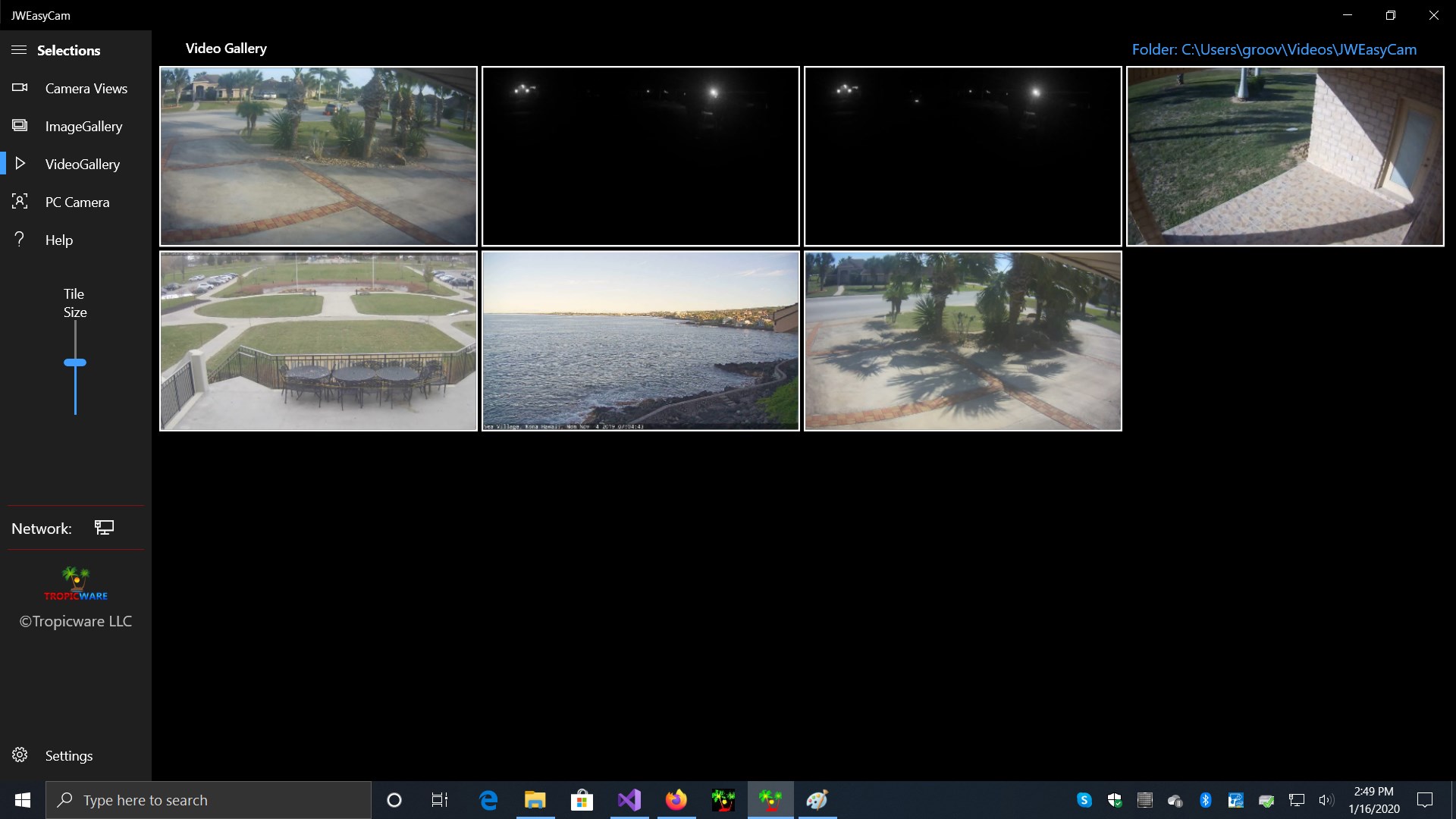This screenshot has height=819, width=1456.
Task: Toggle the Selections hamburger menu
Action: coord(19,50)
